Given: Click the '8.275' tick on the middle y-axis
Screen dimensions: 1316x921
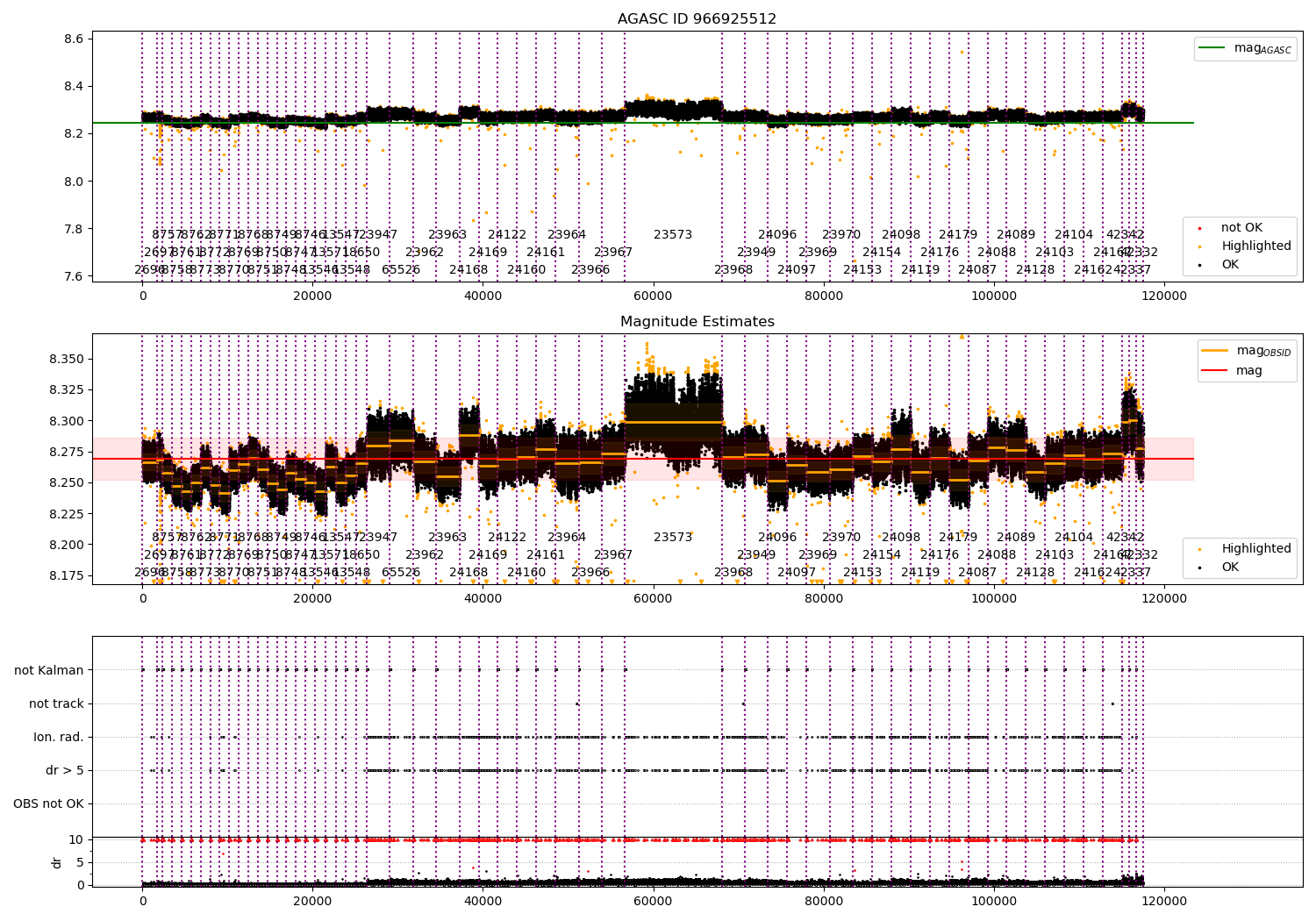Looking at the screenshot, I should click(67, 452).
